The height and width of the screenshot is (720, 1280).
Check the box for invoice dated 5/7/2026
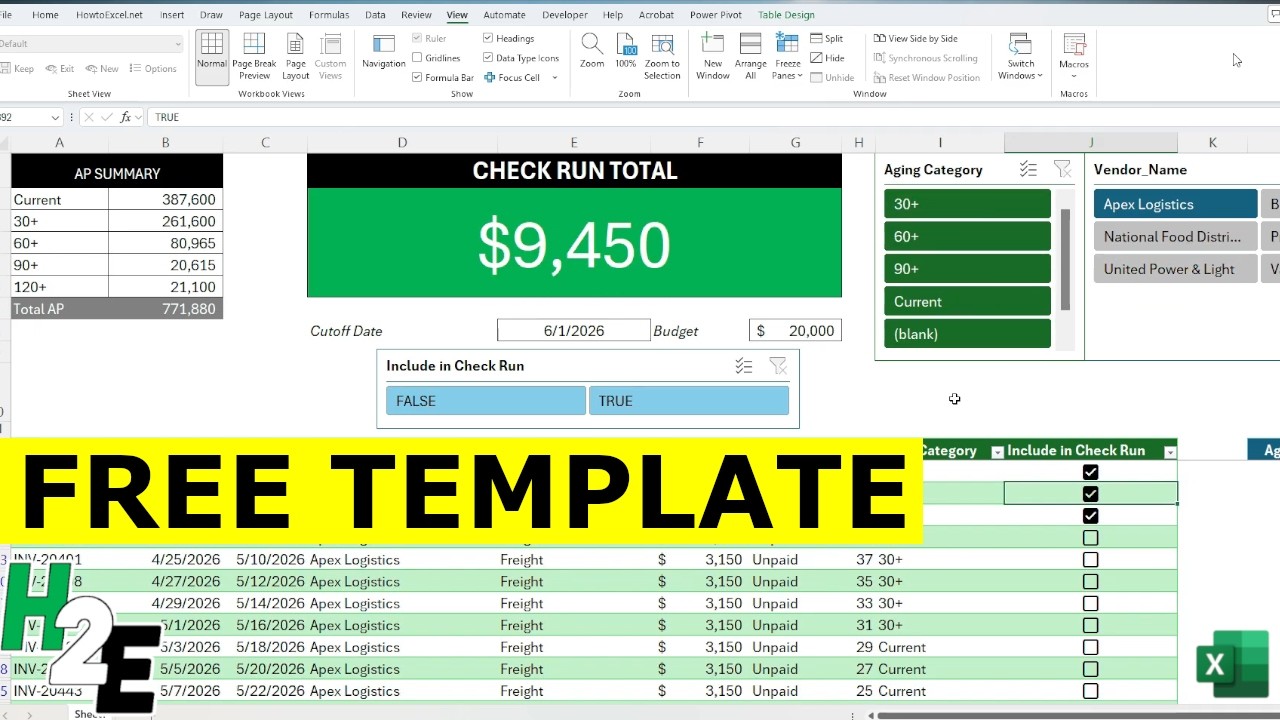click(1090, 691)
